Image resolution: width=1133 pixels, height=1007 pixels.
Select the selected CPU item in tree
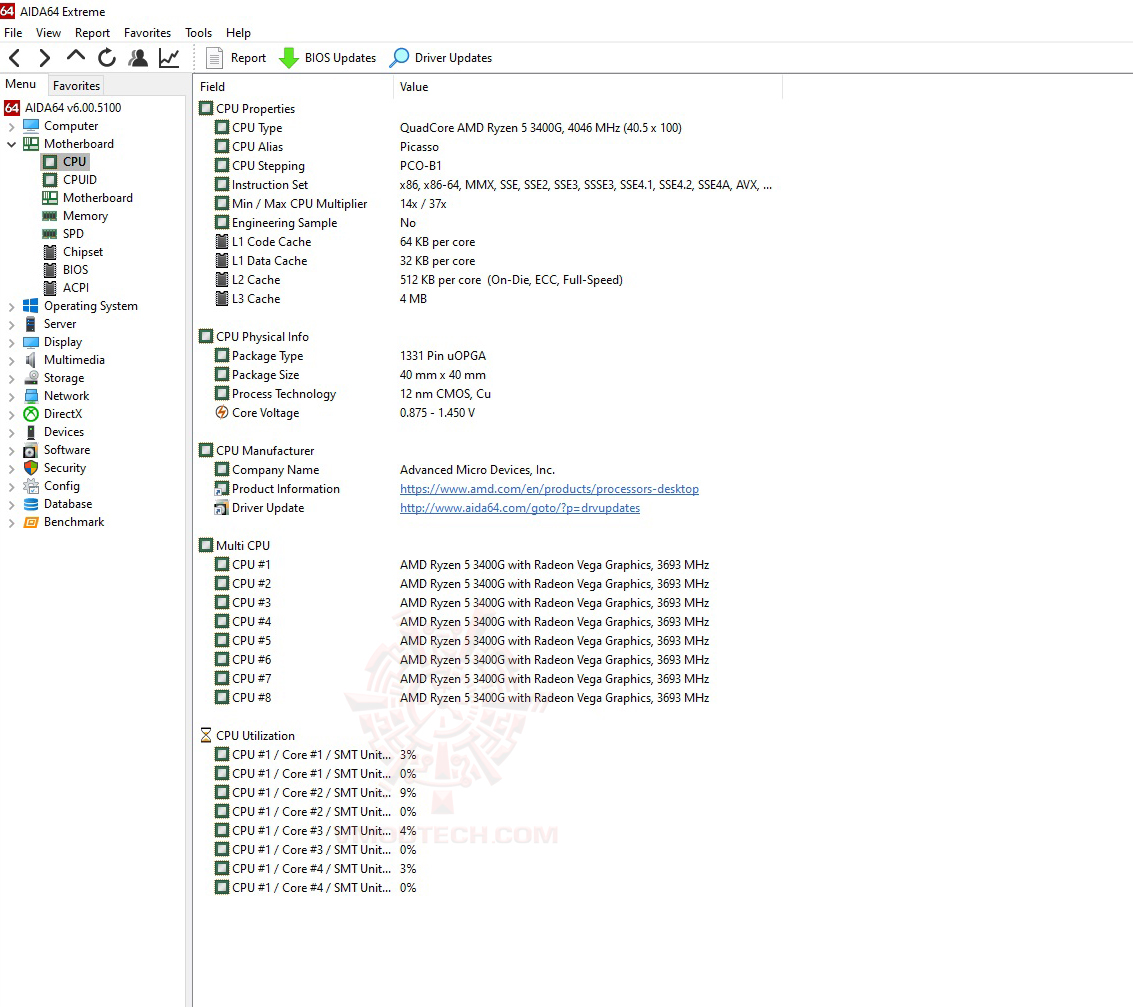(x=65, y=161)
